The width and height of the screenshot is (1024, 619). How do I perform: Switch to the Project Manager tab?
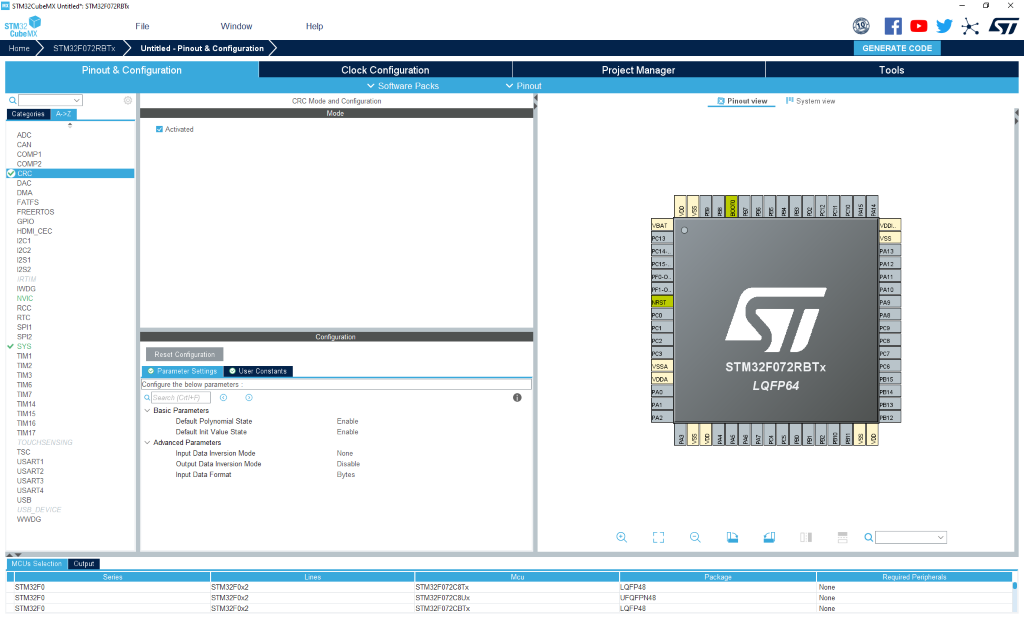[638, 70]
